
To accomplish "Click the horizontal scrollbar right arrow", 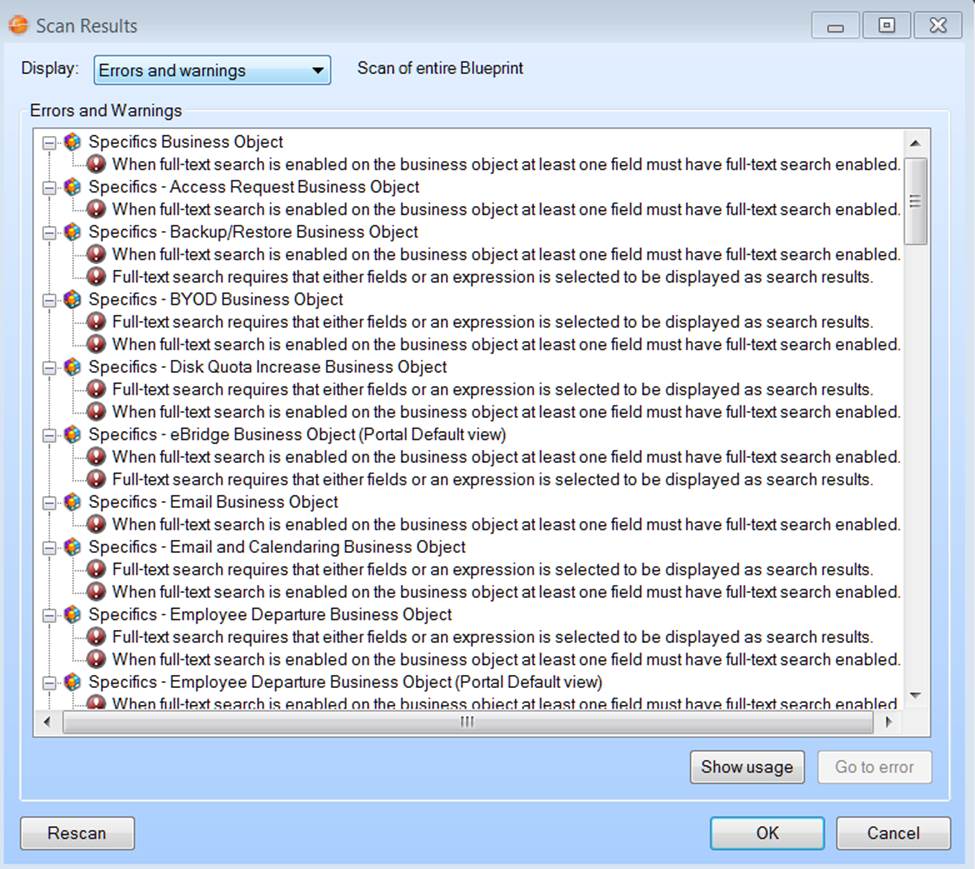I will (889, 721).
